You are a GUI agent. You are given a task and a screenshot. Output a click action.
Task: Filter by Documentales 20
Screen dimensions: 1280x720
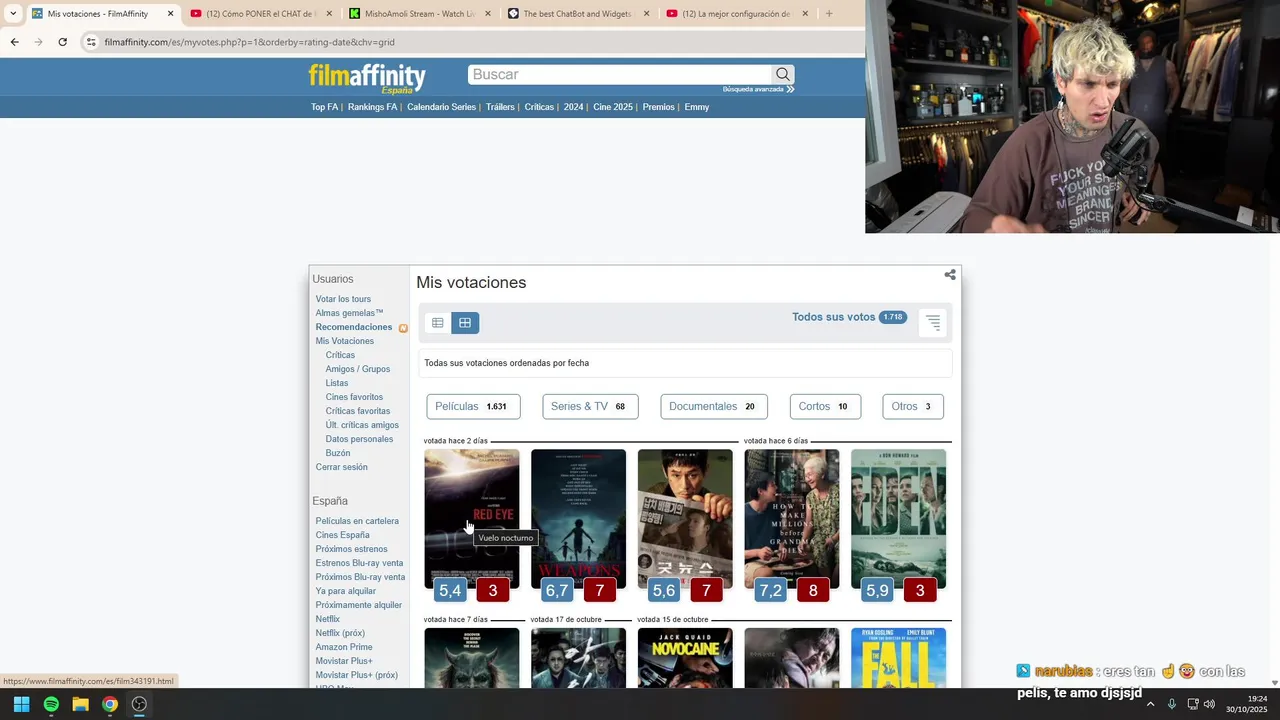pos(714,406)
